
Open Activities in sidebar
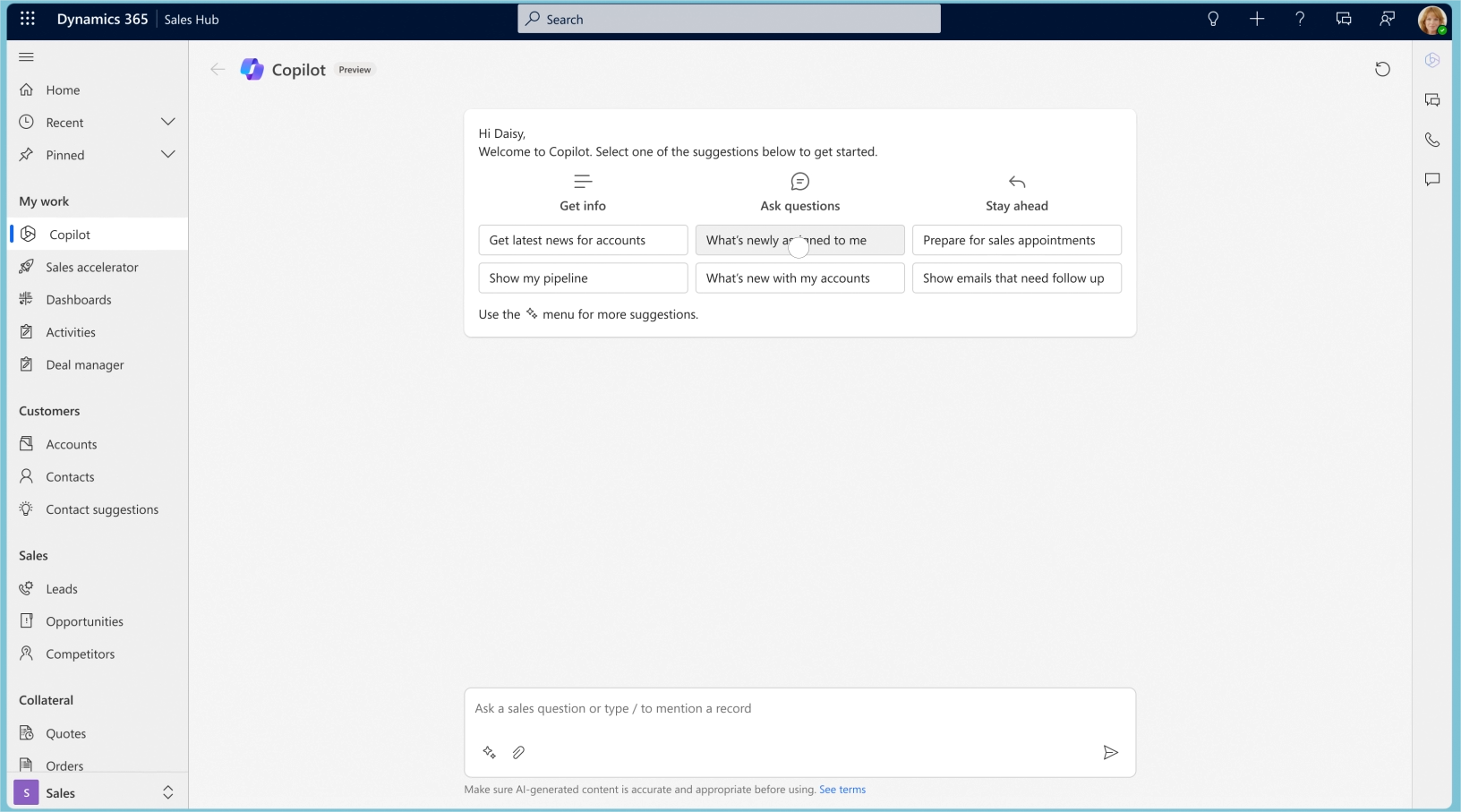point(98,332)
